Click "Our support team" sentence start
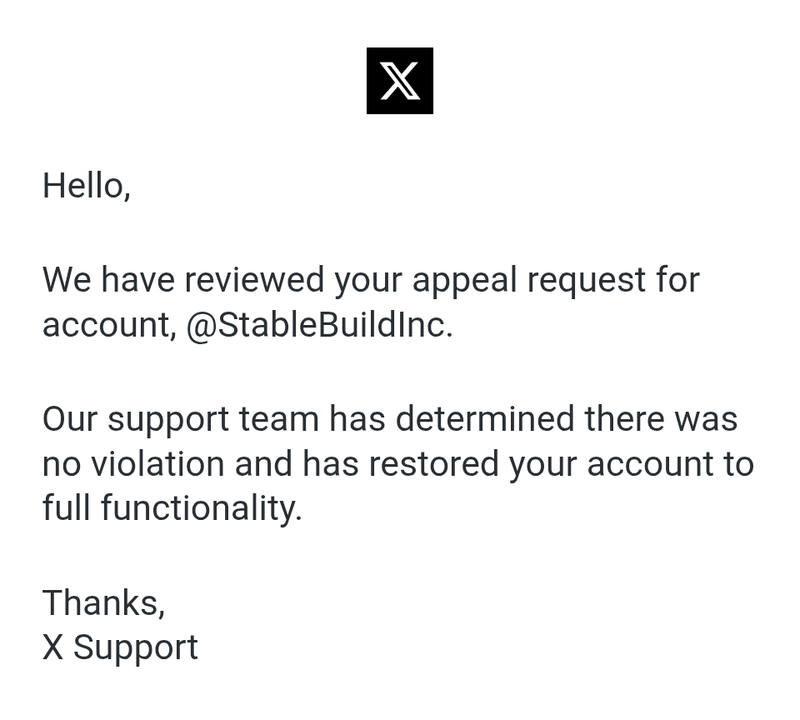 click(x=181, y=419)
